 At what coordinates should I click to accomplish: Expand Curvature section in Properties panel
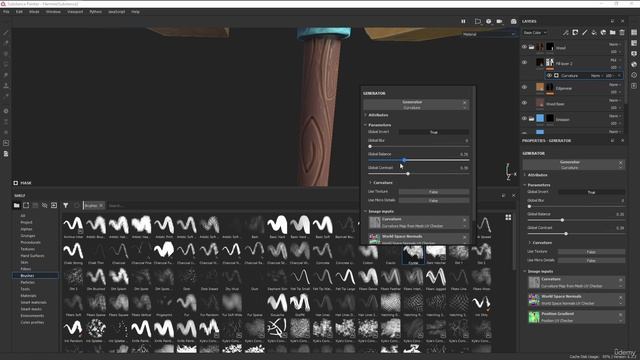pyautogui.click(x=530, y=242)
